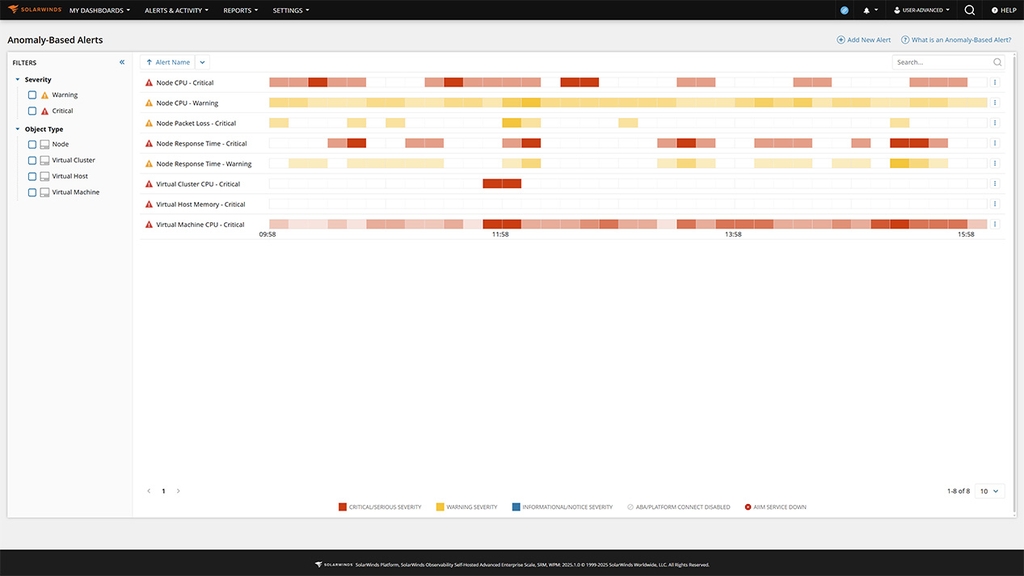
Task: Open the kebab menu for Virtual Cluster CPU - Critical
Action: [x=994, y=183]
